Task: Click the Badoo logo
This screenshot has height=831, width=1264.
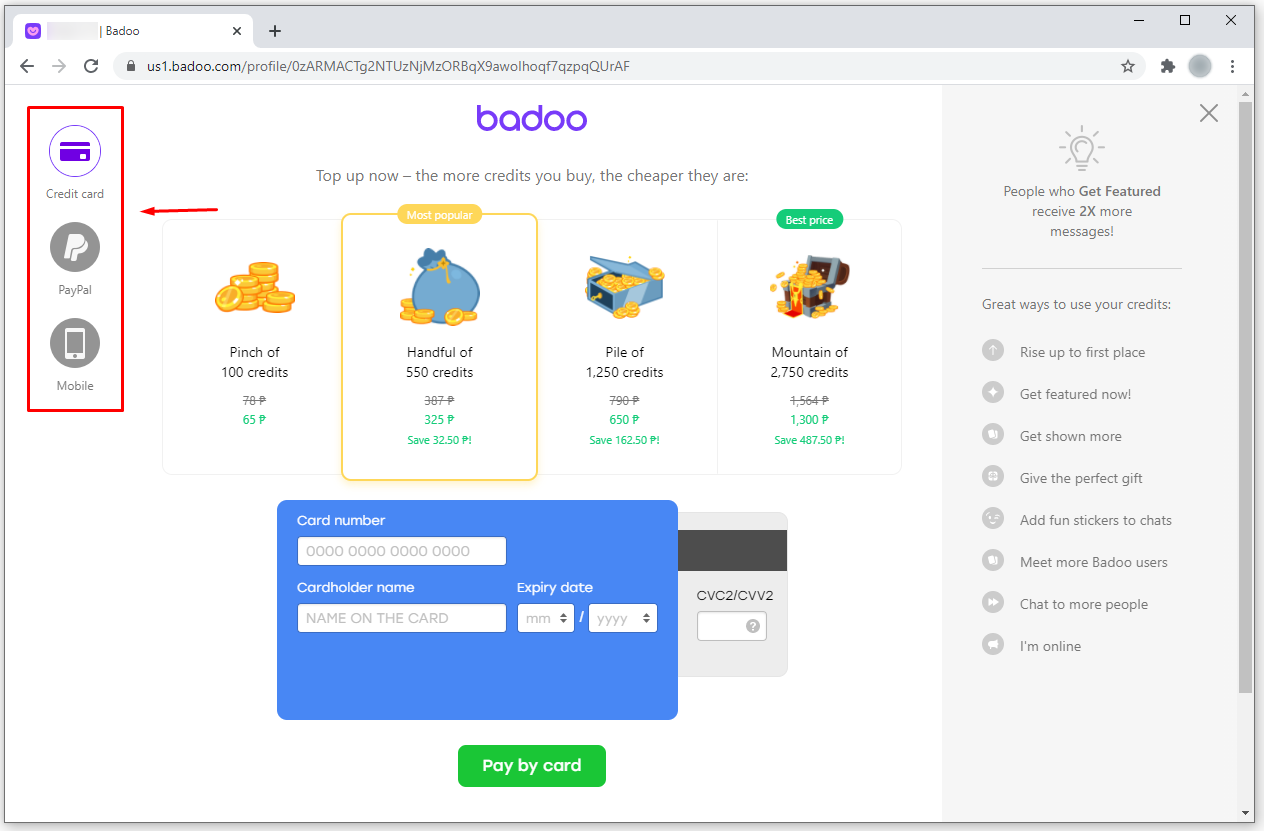Action: point(532,118)
